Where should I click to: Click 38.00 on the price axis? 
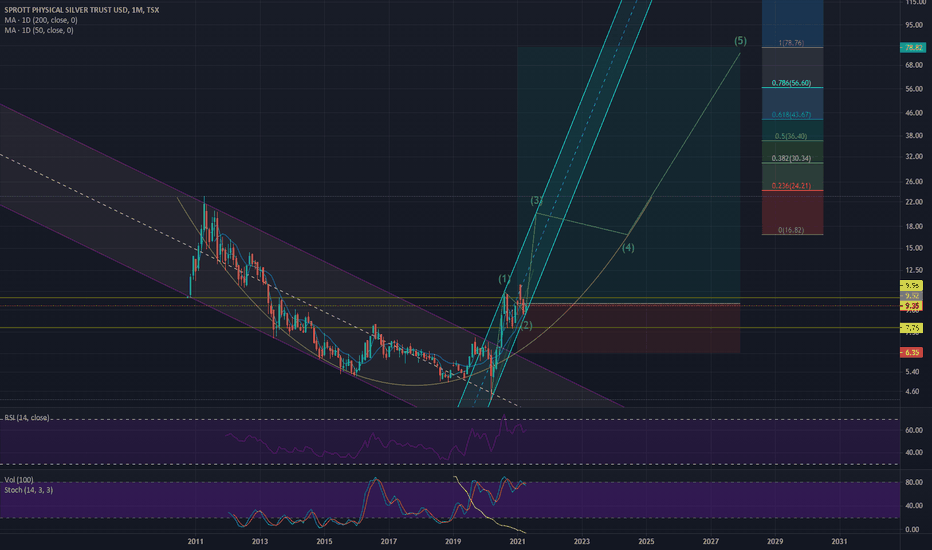pyautogui.click(x=914, y=136)
